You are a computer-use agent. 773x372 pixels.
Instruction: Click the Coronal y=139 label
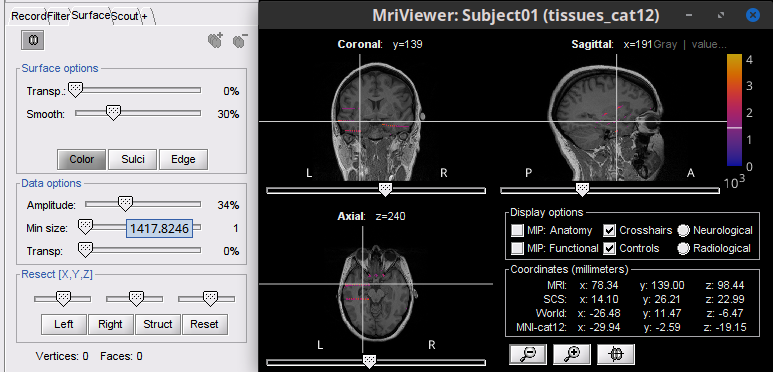pos(380,44)
